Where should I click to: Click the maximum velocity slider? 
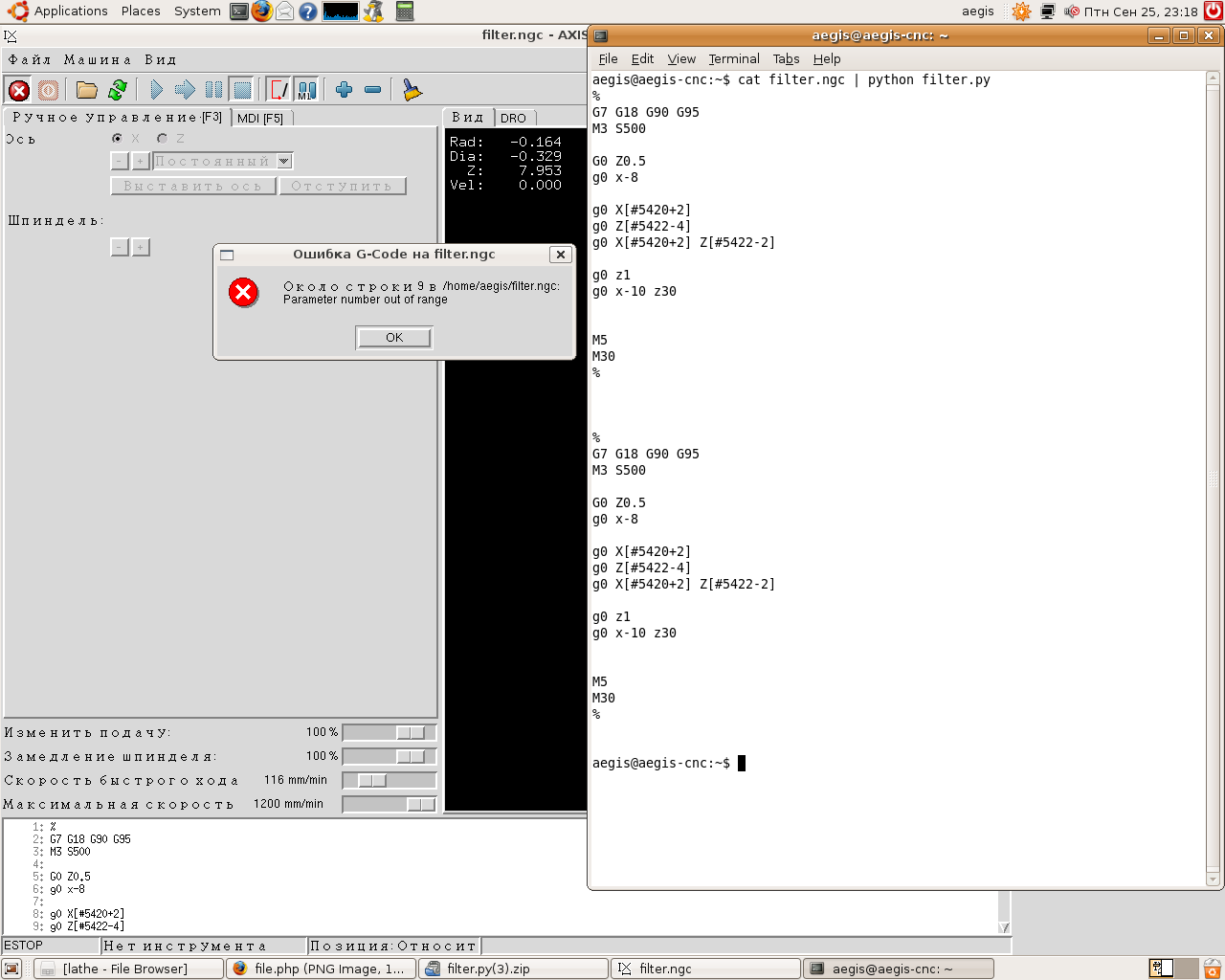390,804
